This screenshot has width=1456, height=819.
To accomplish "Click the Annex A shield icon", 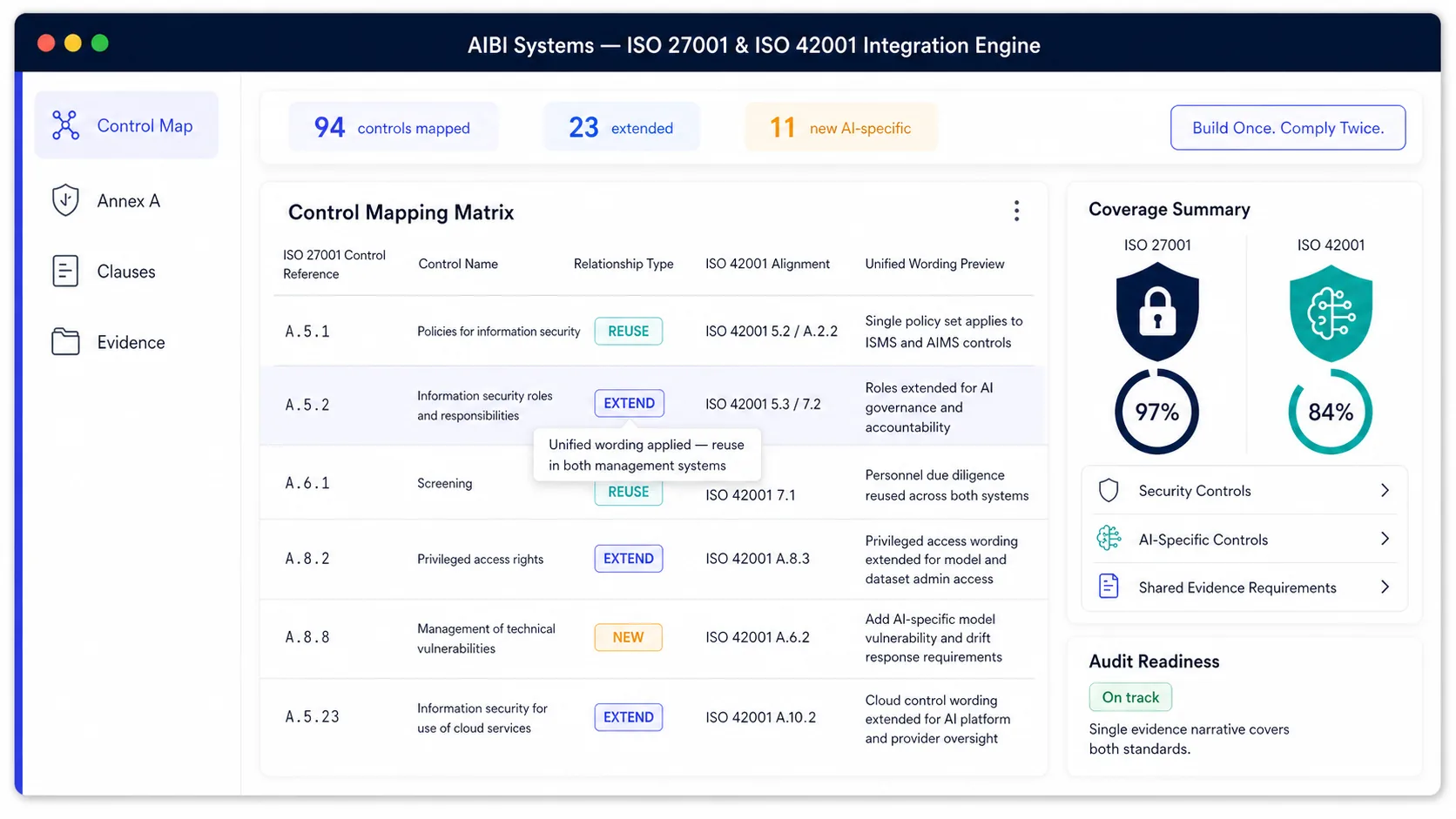I will (65, 200).
